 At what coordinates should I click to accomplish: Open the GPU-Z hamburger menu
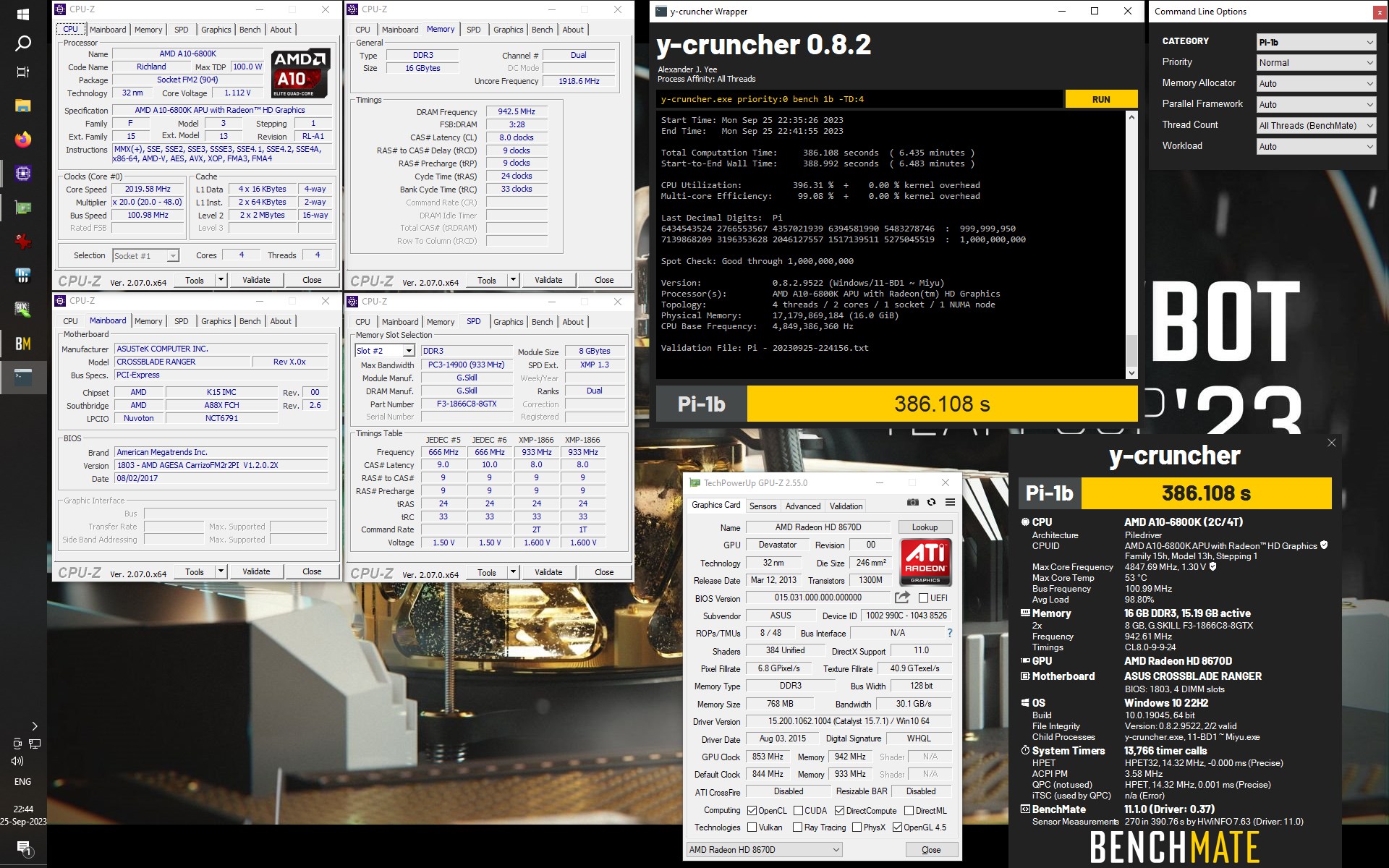(x=950, y=503)
